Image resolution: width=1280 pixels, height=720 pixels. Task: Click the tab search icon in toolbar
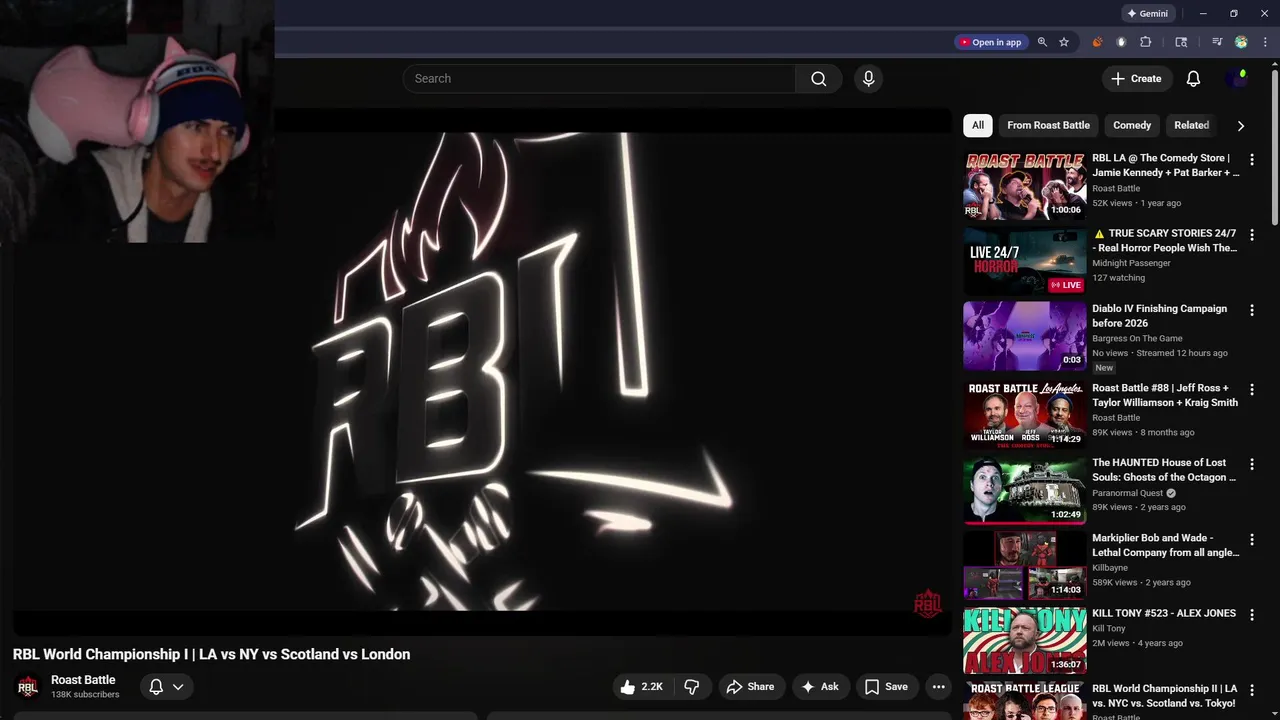point(1181,42)
